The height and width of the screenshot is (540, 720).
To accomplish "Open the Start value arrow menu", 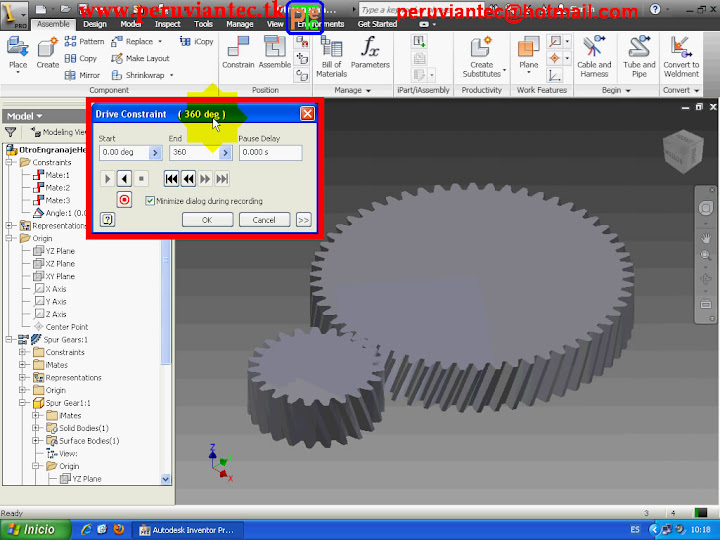I will point(155,152).
